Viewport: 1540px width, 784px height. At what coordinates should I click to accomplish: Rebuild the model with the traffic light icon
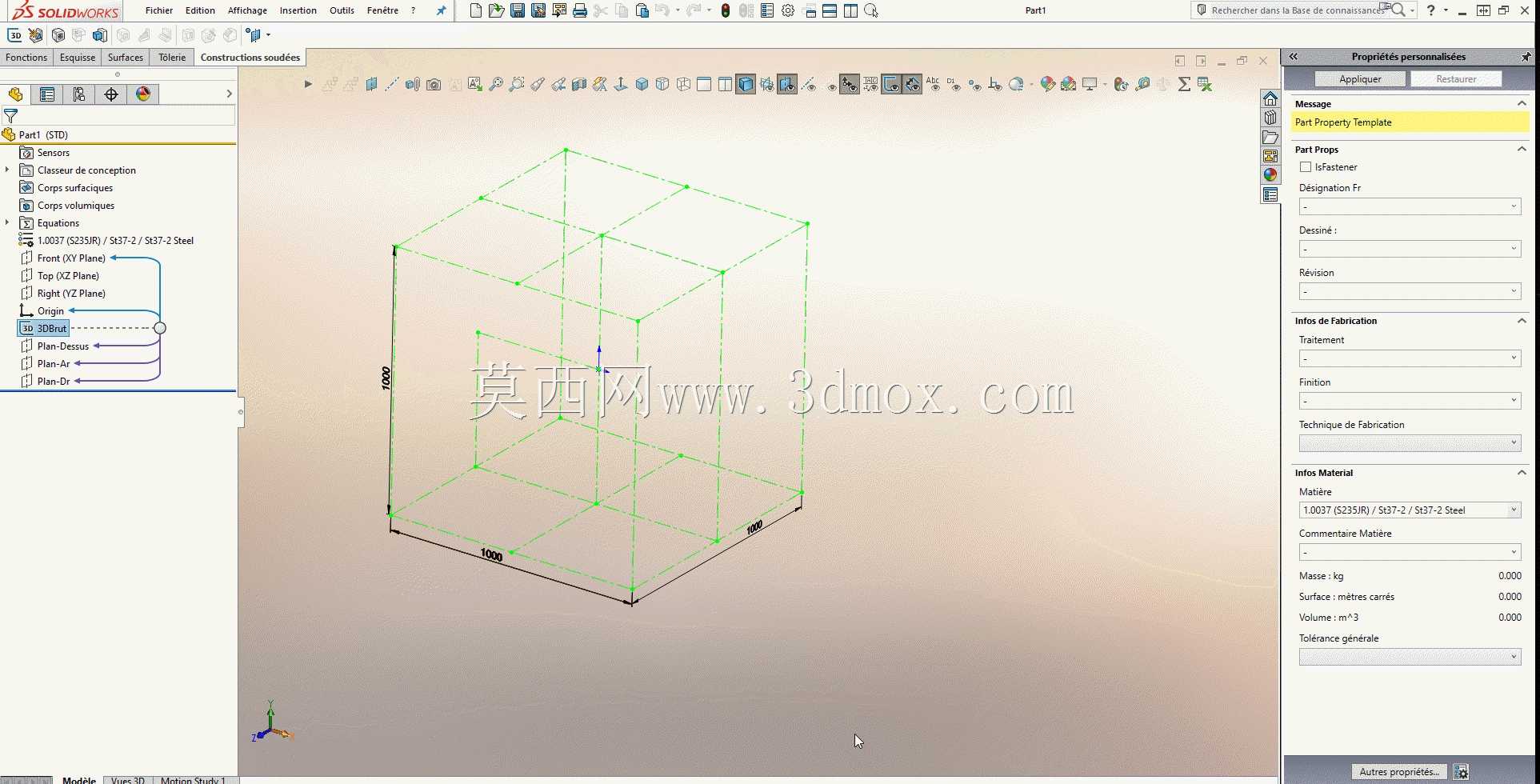coord(726,10)
